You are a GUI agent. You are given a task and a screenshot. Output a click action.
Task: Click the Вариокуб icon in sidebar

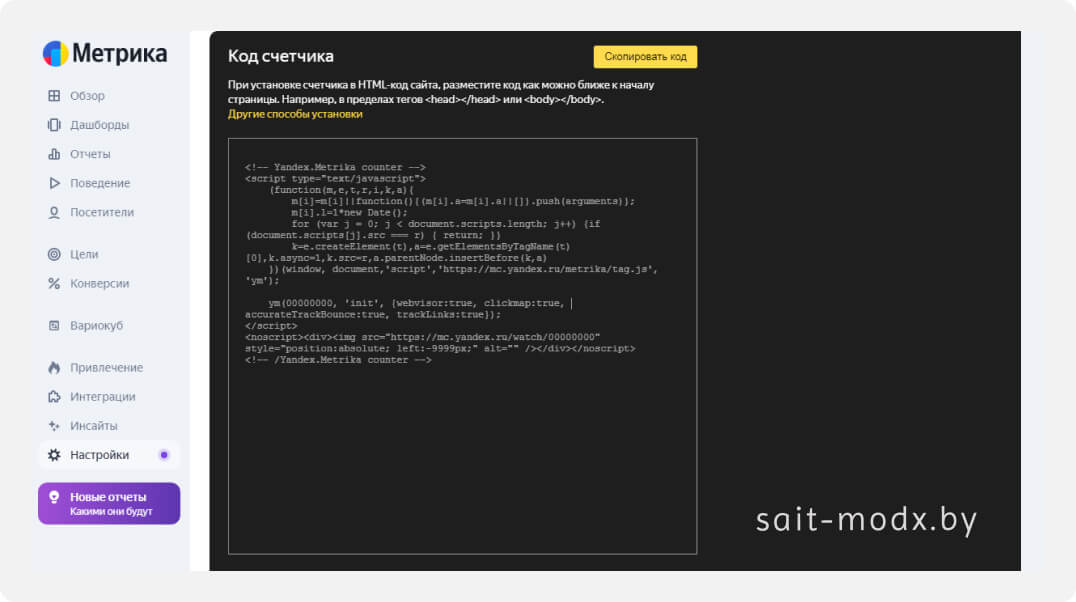coord(54,325)
